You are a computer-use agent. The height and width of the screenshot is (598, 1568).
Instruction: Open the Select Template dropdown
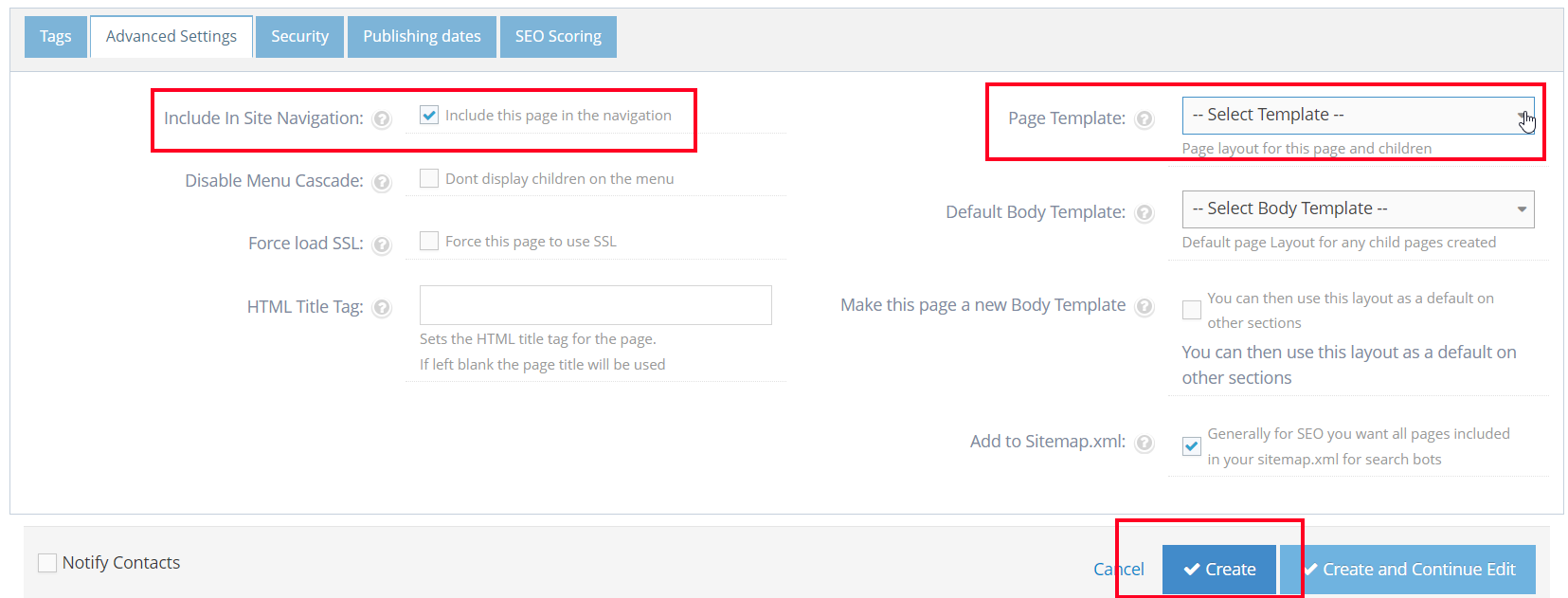(1357, 116)
